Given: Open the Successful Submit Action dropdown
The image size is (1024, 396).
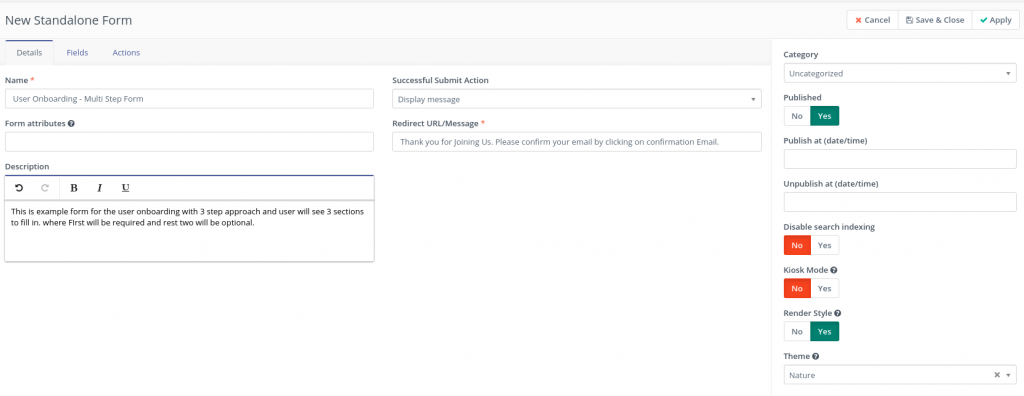Looking at the screenshot, I should click(577, 99).
